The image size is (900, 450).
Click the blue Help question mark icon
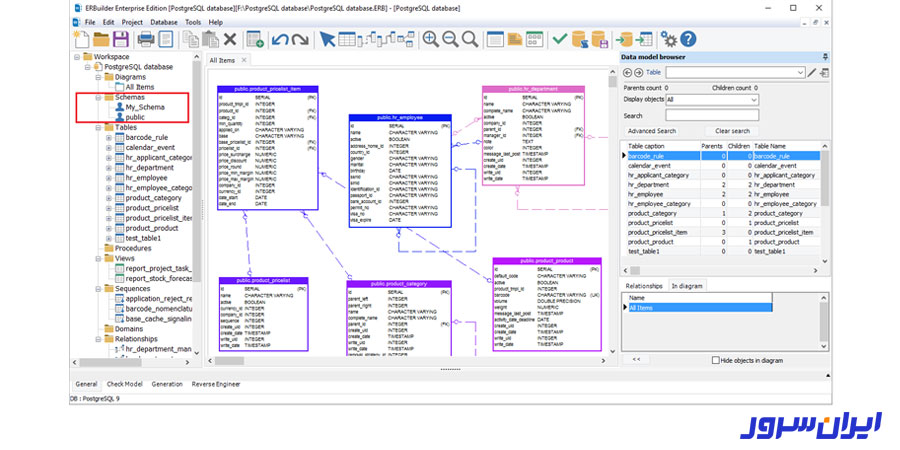[x=688, y=39]
